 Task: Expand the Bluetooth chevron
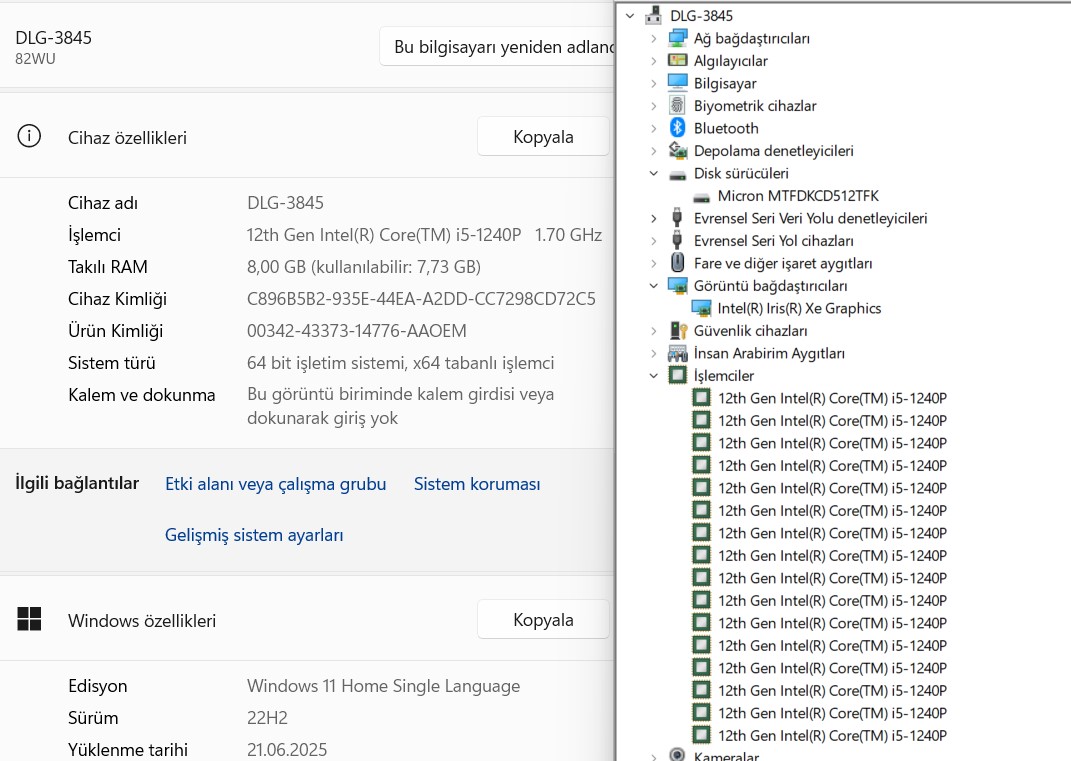654,128
